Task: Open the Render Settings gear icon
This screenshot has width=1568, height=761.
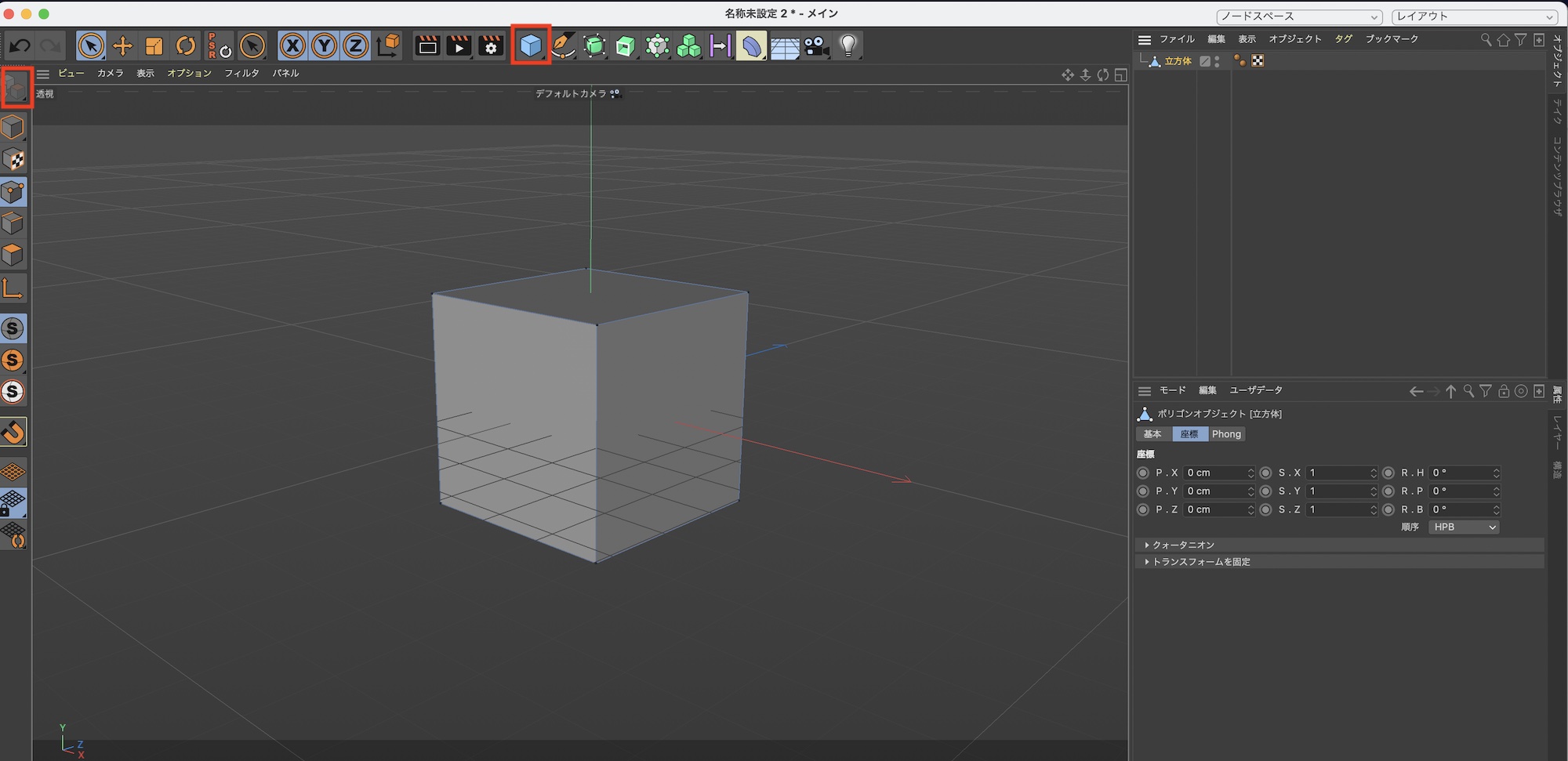Action: (x=490, y=45)
